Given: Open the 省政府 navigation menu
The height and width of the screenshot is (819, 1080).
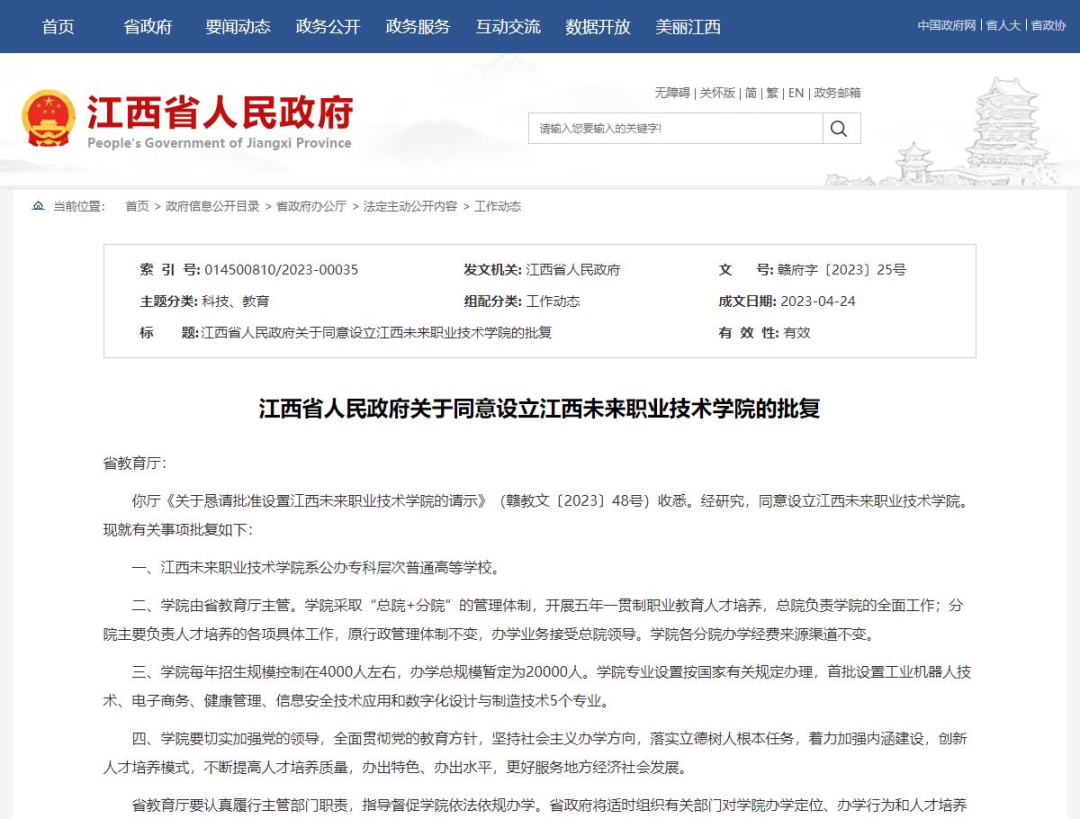Looking at the screenshot, I should [147, 27].
